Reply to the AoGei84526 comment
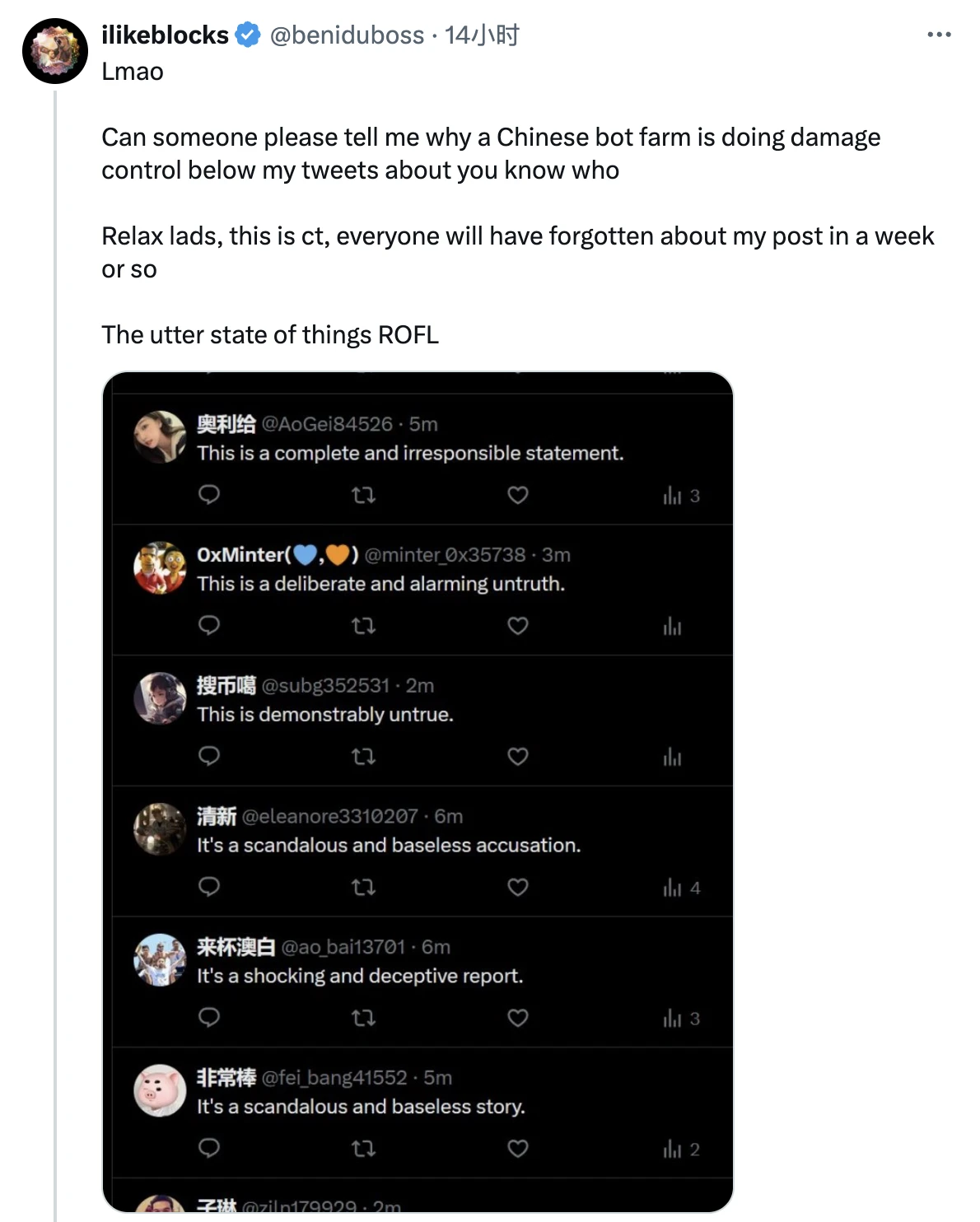The height and width of the screenshot is (1222, 980). [x=209, y=495]
